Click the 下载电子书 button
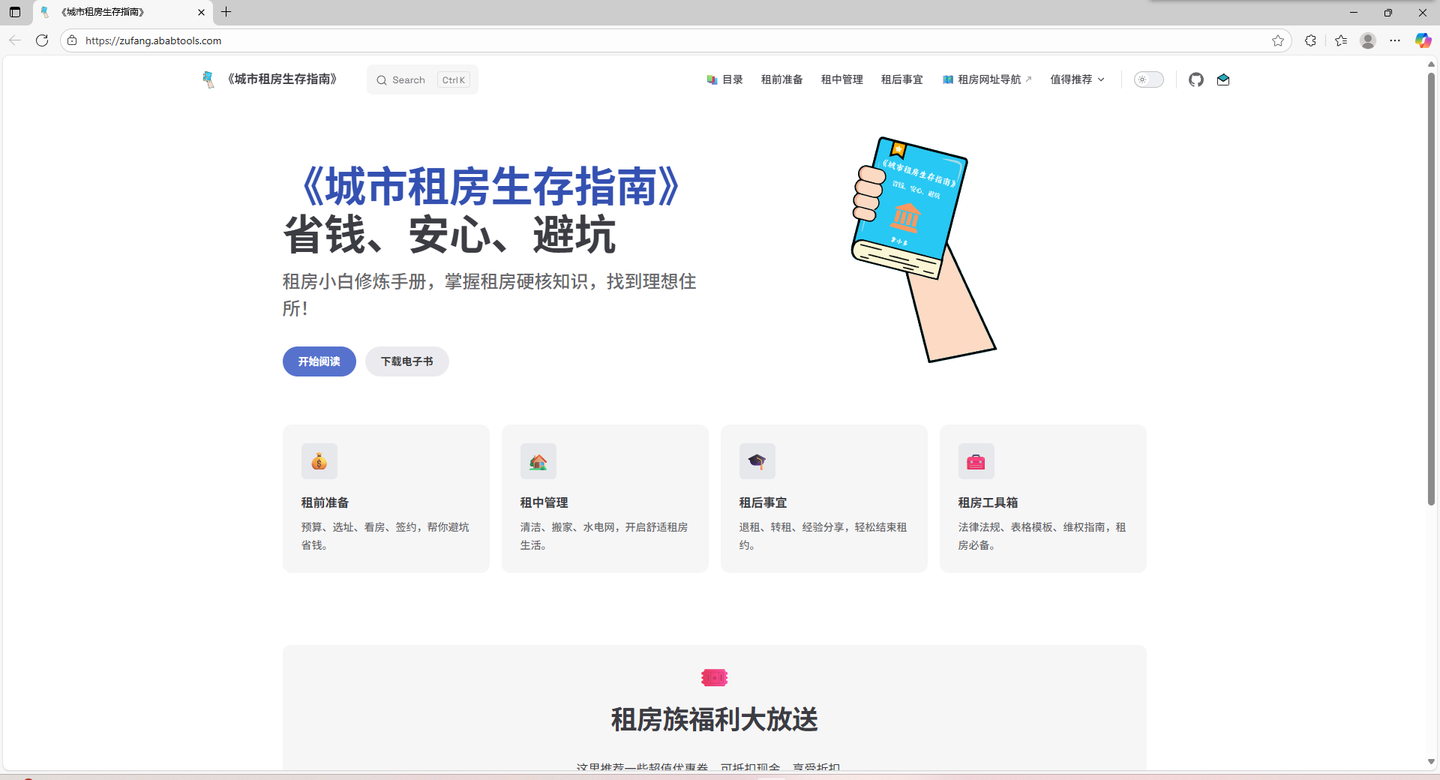This screenshot has height=780, width=1440. click(x=407, y=361)
